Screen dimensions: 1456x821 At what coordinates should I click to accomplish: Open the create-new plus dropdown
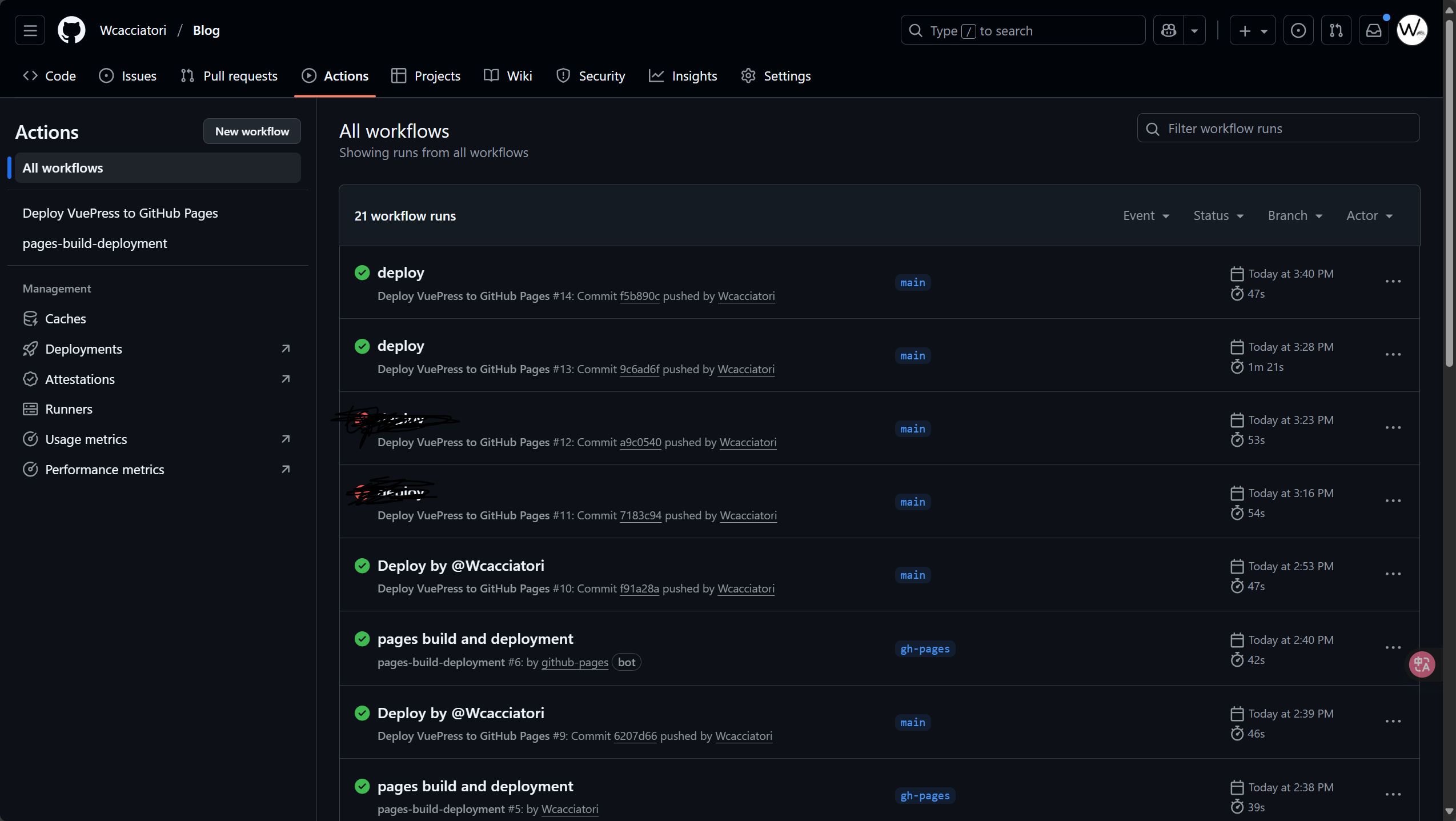click(x=1252, y=30)
